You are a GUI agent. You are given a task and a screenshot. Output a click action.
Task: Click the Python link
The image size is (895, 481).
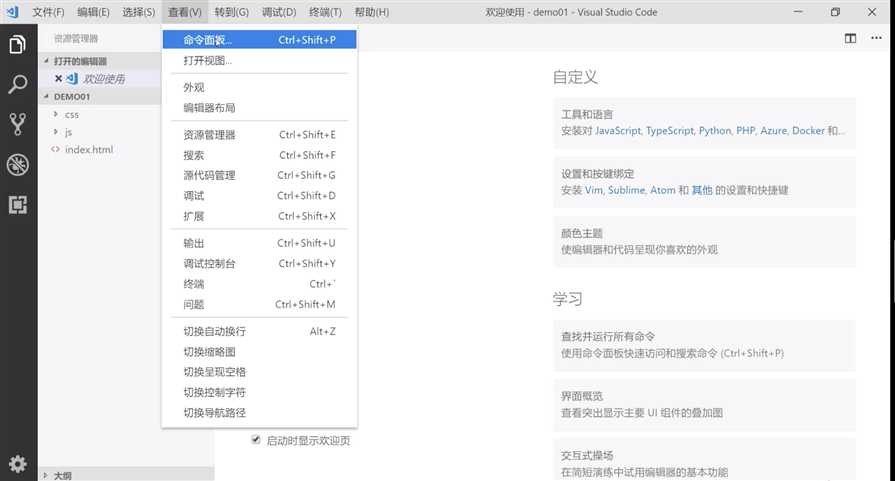pyautogui.click(x=715, y=131)
